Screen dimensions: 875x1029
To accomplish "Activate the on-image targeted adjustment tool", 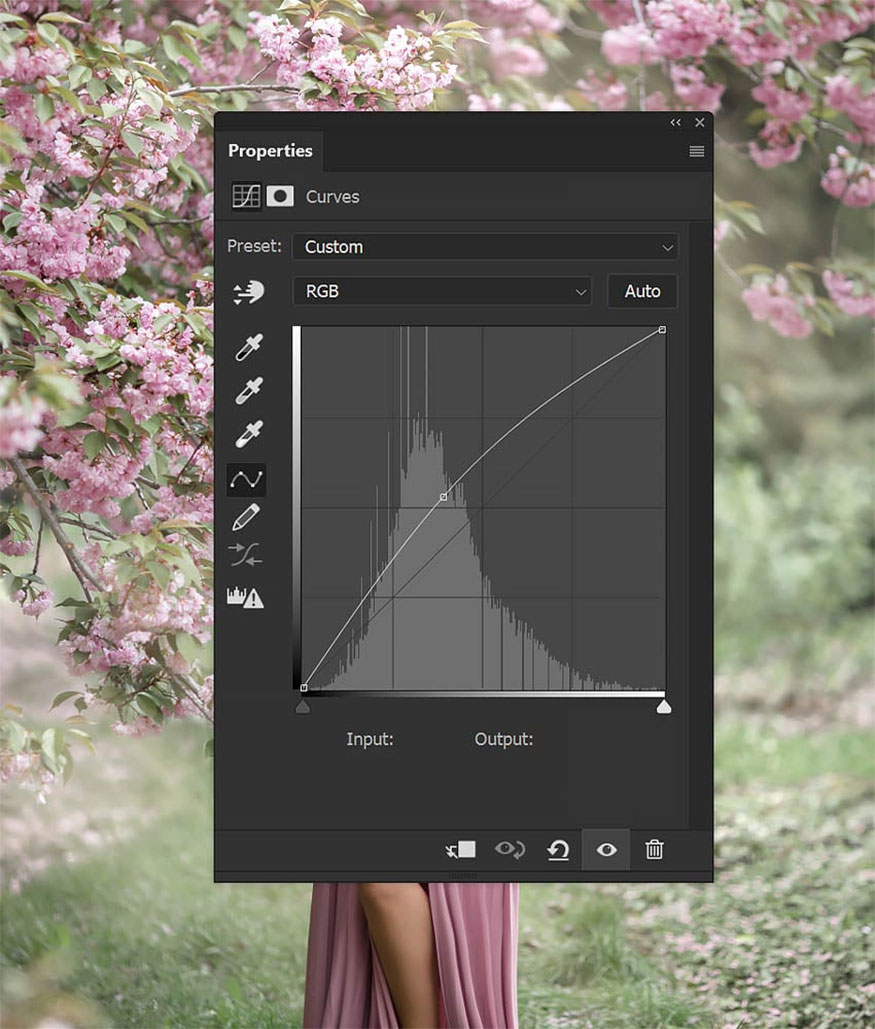I will coord(248,291).
